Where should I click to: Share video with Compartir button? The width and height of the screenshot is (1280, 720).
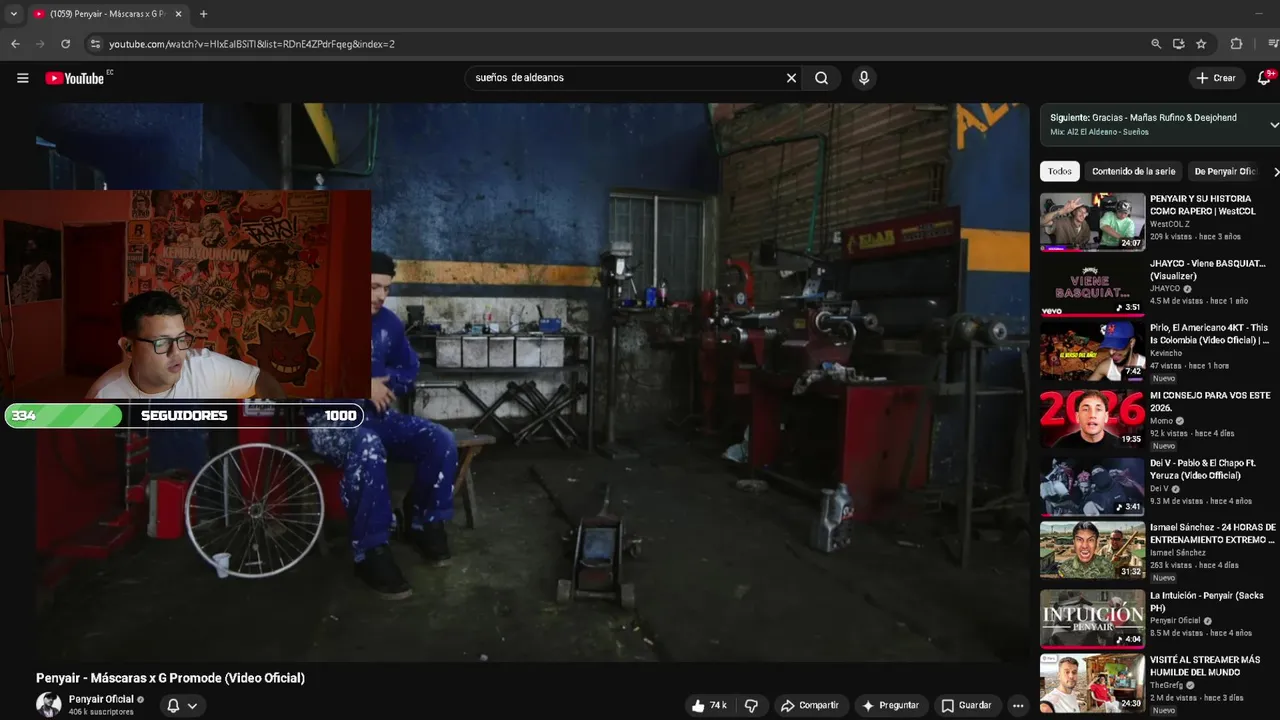[810, 705]
